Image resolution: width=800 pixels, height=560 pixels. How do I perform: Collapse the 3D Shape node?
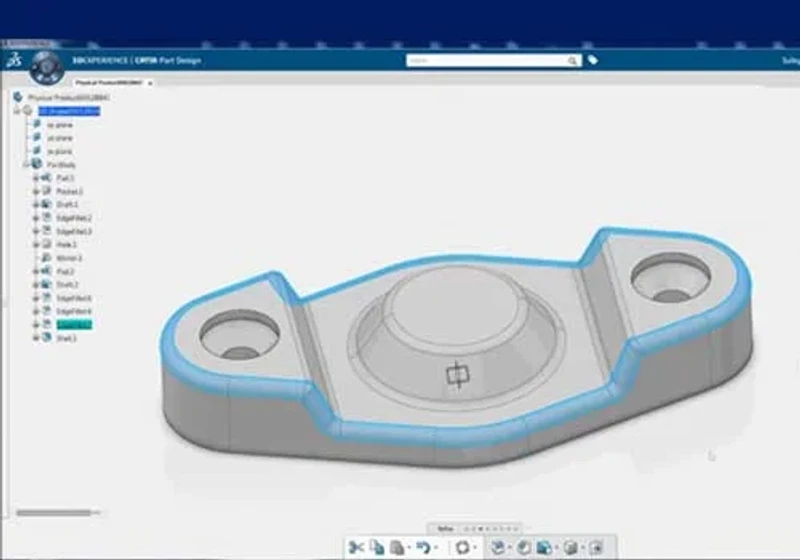pyautogui.click(x=16, y=111)
